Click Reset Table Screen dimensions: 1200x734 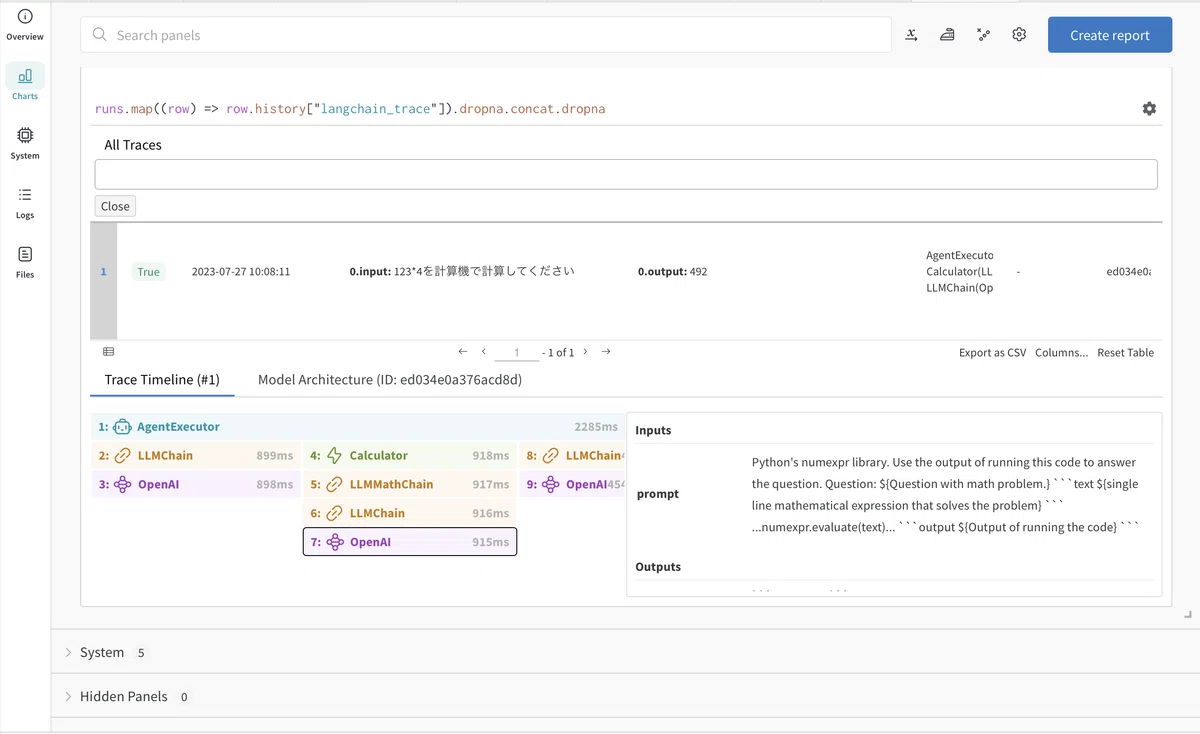point(1125,352)
